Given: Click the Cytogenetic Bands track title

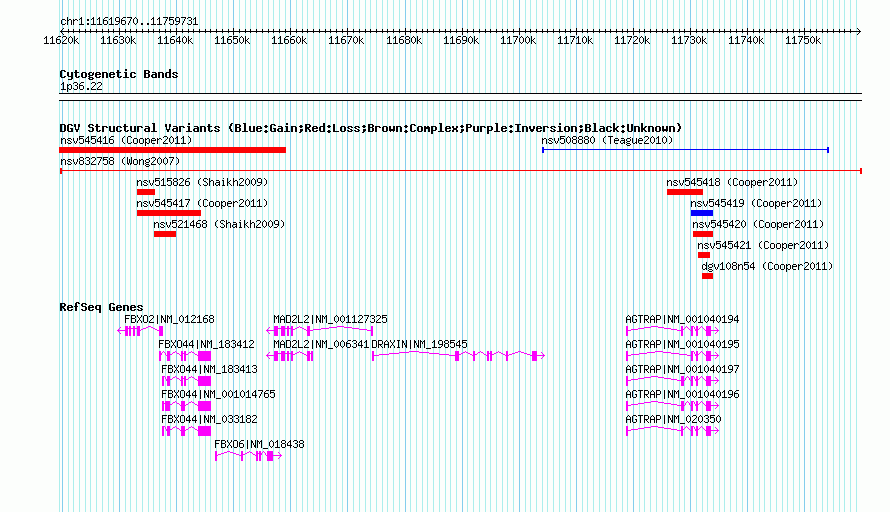Looking at the screenshot, I should coord(119,74).
